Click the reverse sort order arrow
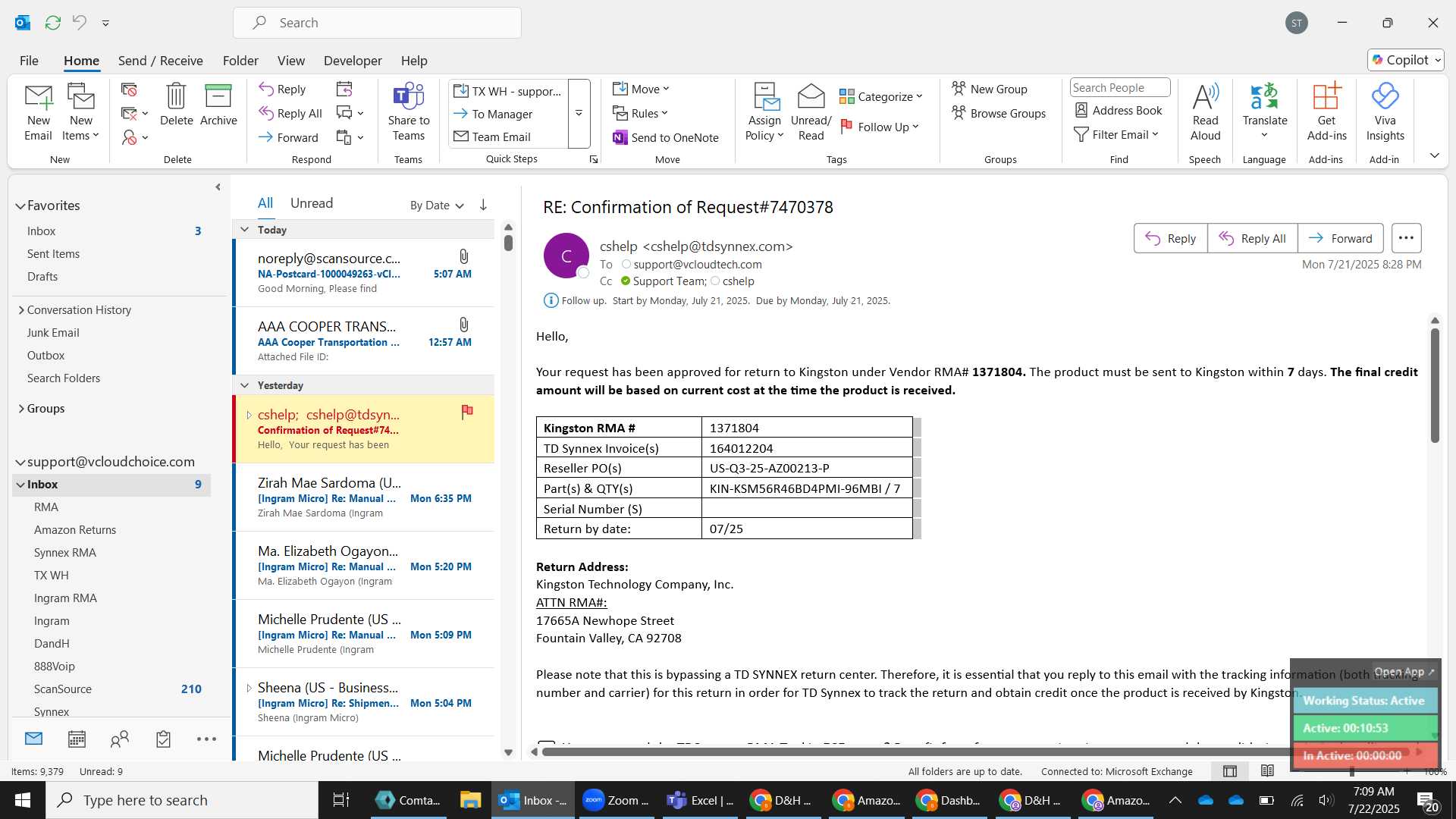The image size is (1456, 819). coord(483,205)
